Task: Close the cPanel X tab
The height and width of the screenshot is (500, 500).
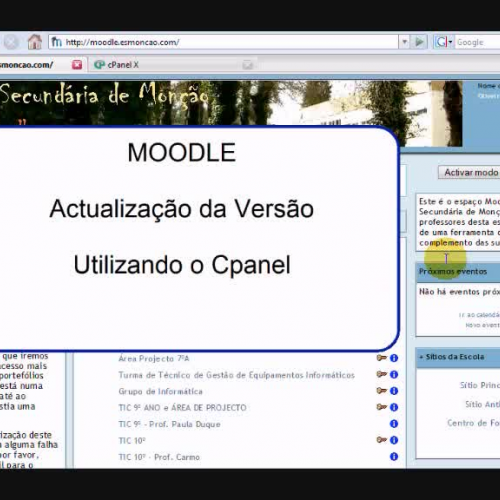Action: (x=247, y=65)
